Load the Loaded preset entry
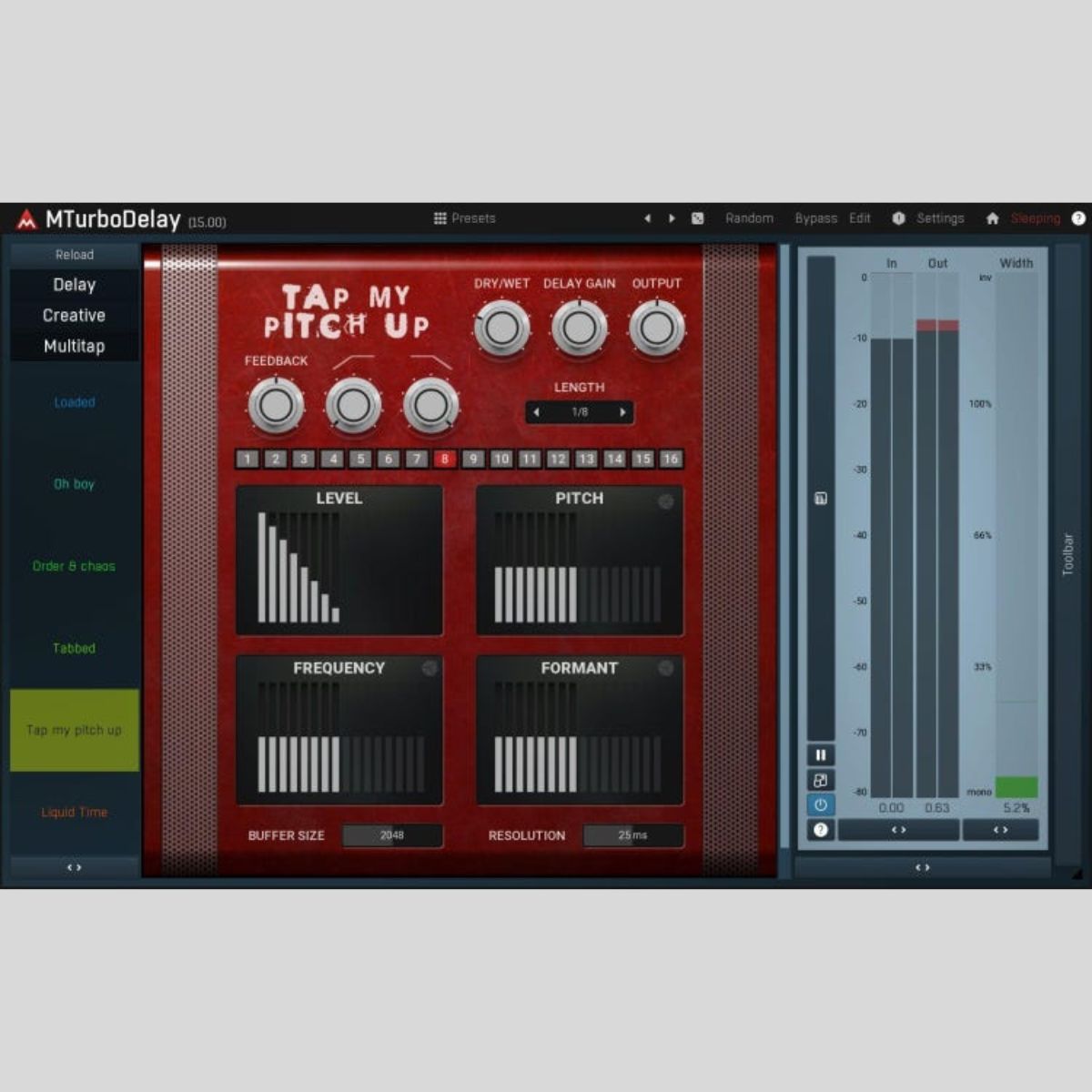Viewport: 1092px width, 1092px height. click(75, 402)
